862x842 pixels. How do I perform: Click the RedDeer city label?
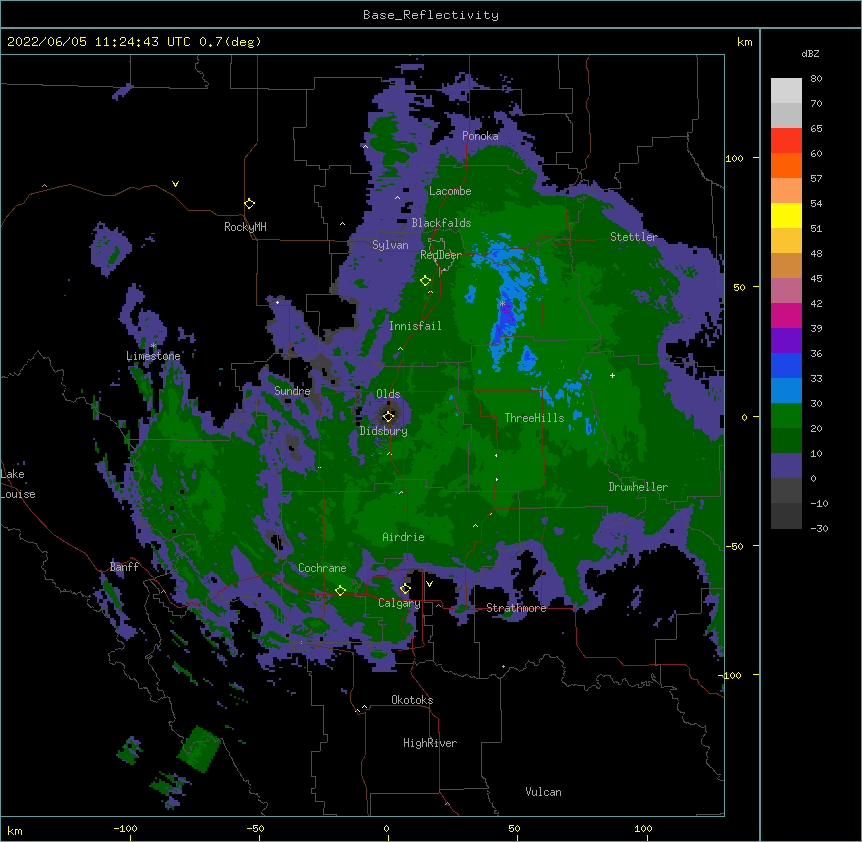[441, 255]
